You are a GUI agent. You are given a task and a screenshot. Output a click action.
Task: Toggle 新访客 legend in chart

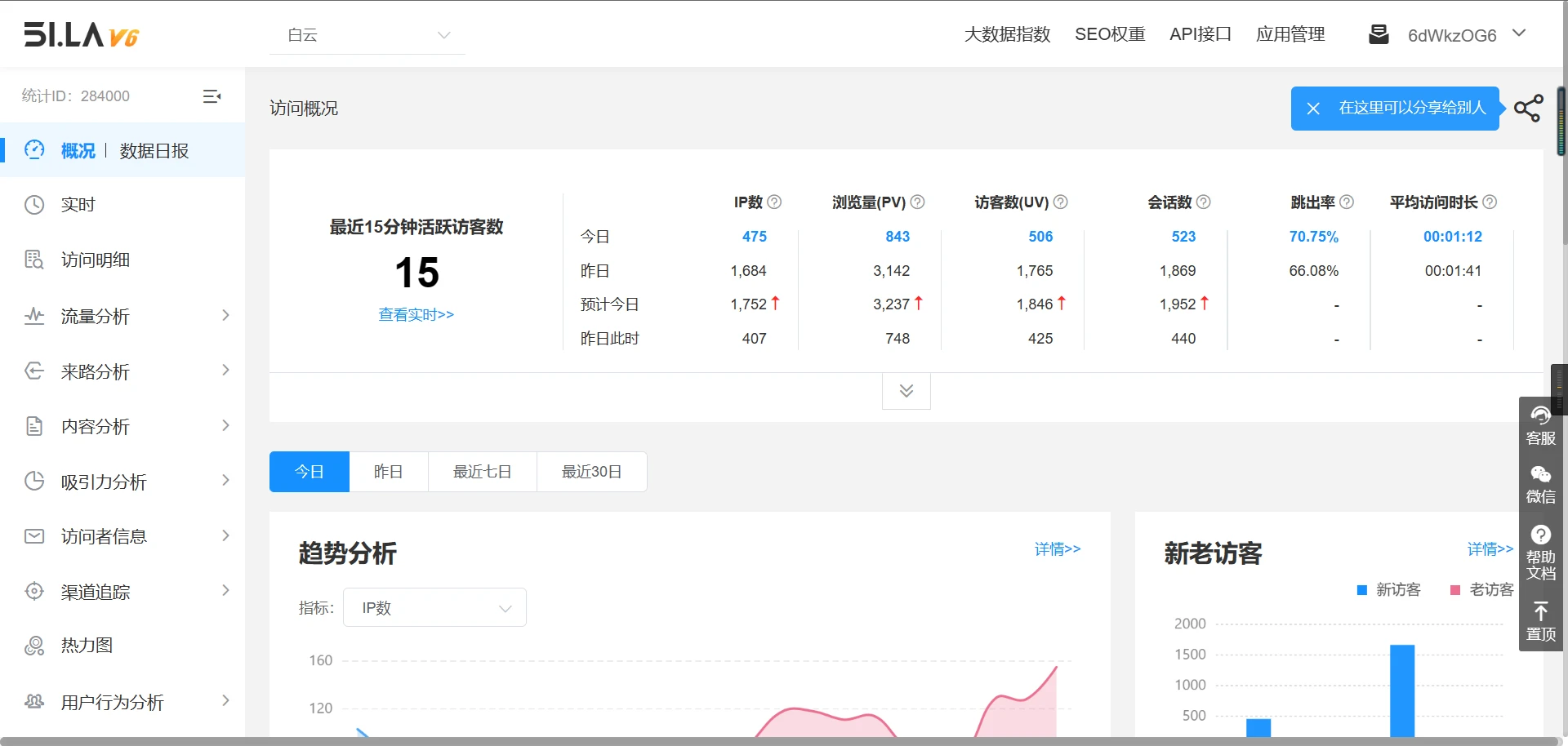coord(1389,589)
